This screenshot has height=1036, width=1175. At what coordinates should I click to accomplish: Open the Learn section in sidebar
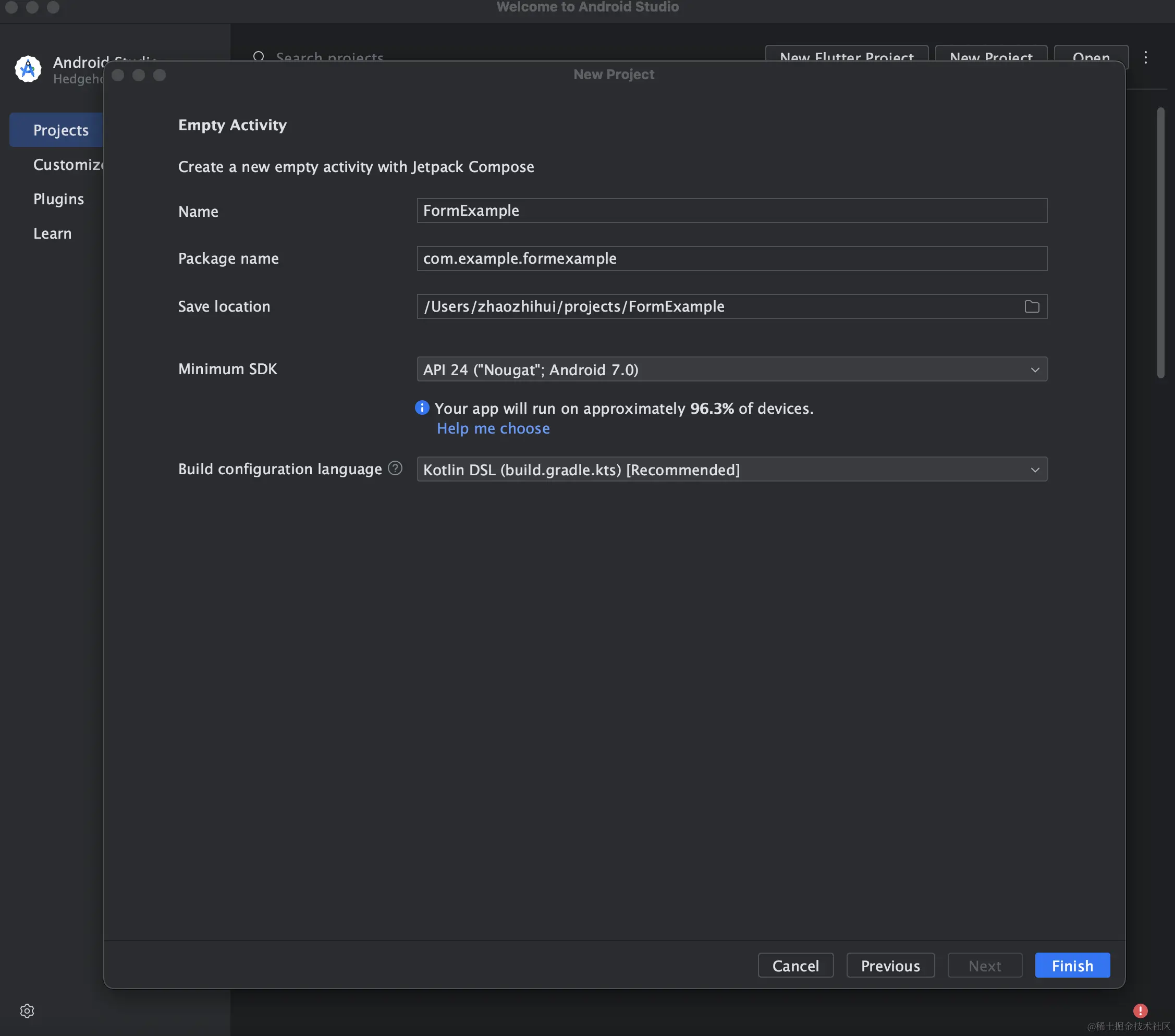coord(52,233)
